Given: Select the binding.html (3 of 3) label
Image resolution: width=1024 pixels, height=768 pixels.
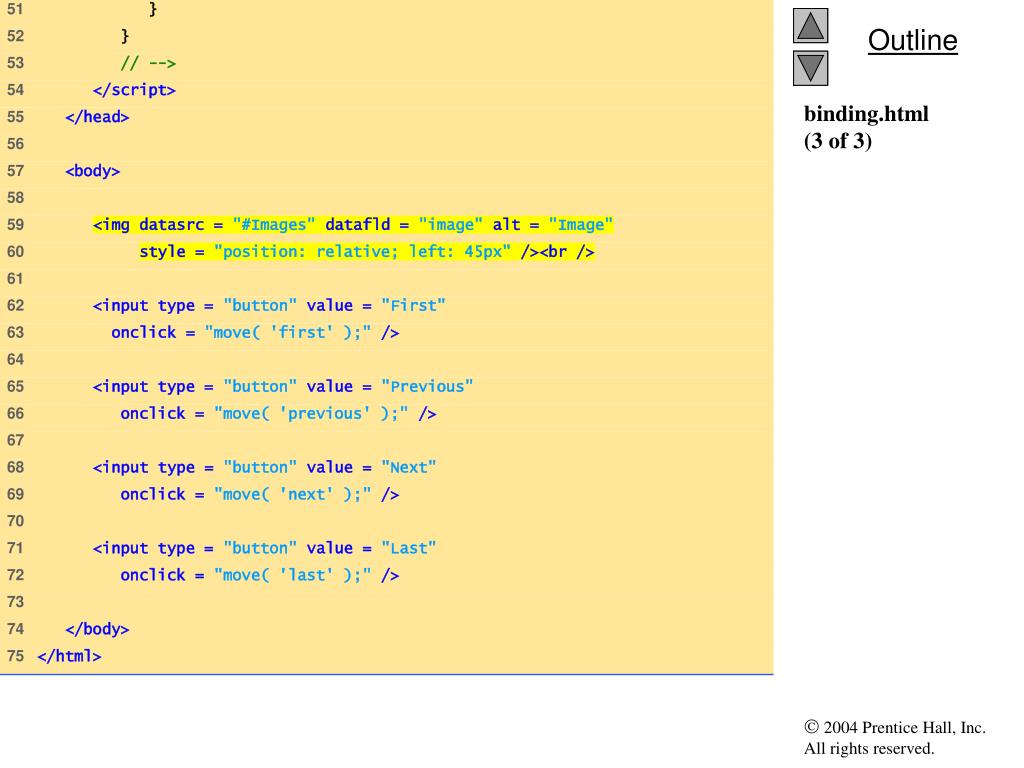Looking at the screenshot, I should point(865,126).
